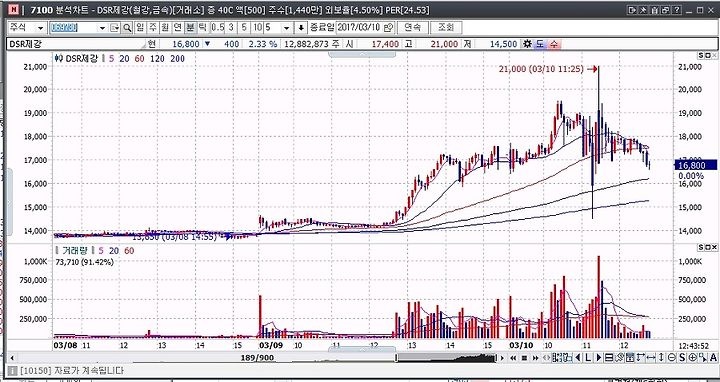The image size is (720, 382).
Task: Click the stop playback control
Action: tap(524, 358)
